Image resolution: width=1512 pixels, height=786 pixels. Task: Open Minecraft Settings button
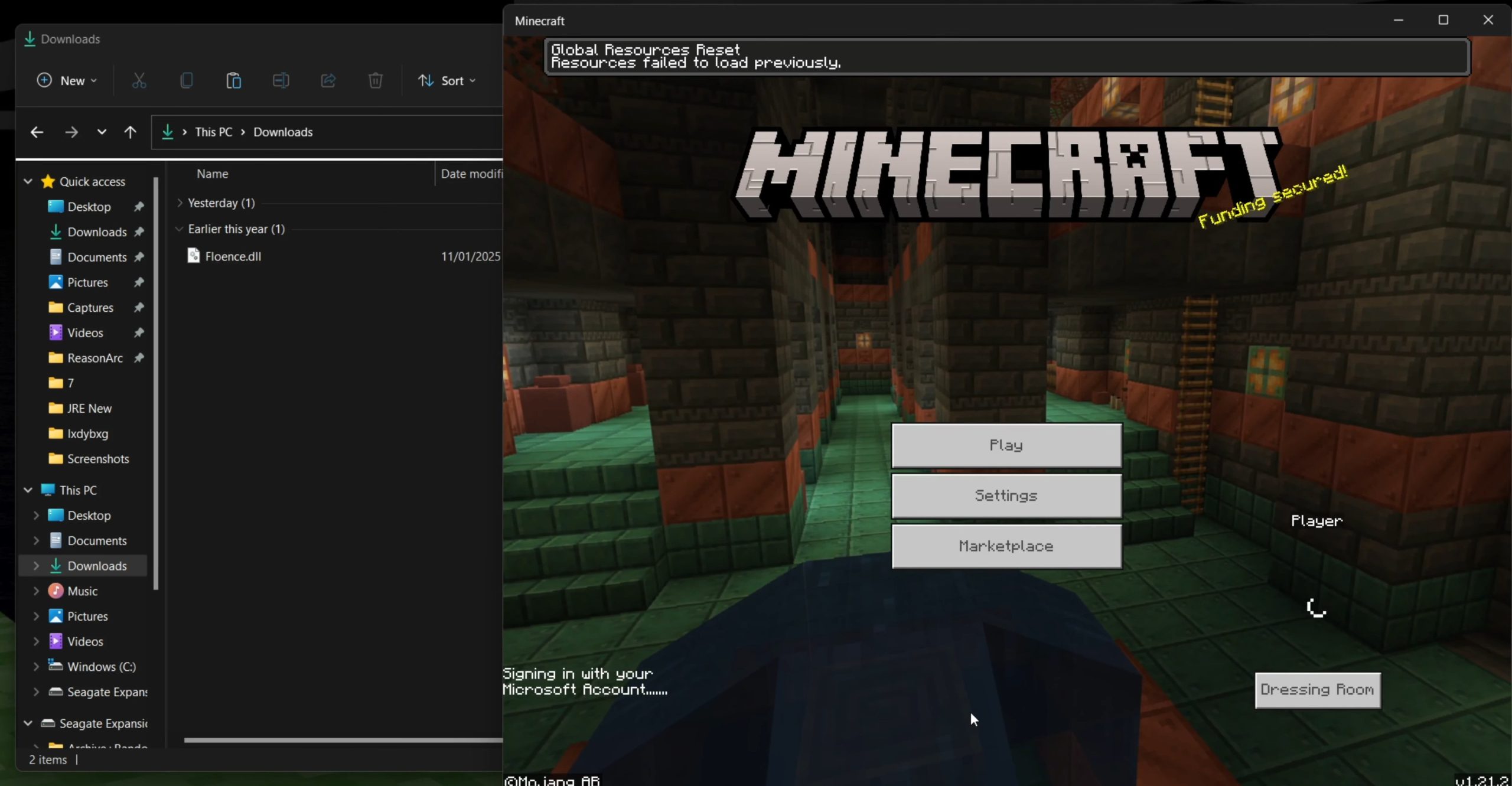coord(1006,496)
